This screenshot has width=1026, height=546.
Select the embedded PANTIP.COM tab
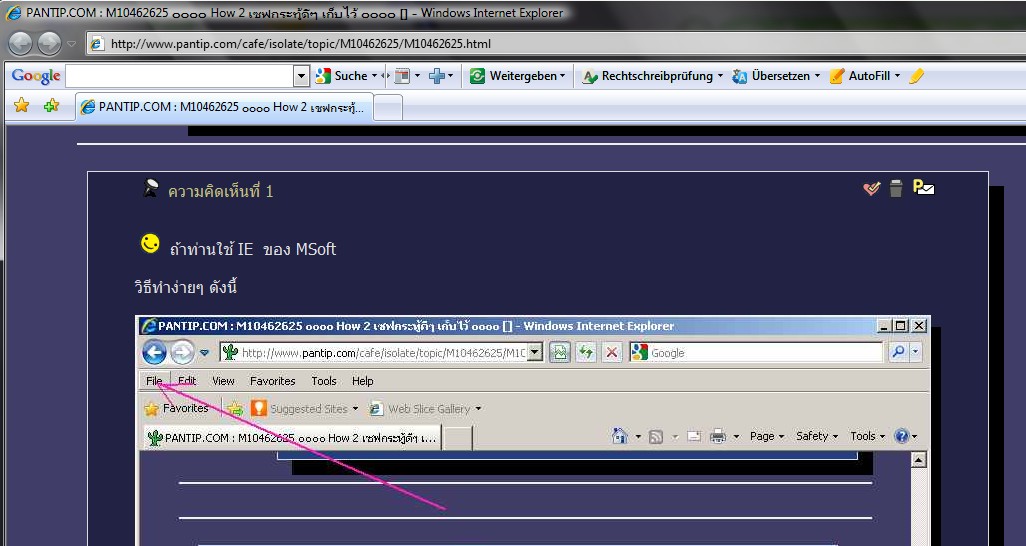[x=292, y=437]
